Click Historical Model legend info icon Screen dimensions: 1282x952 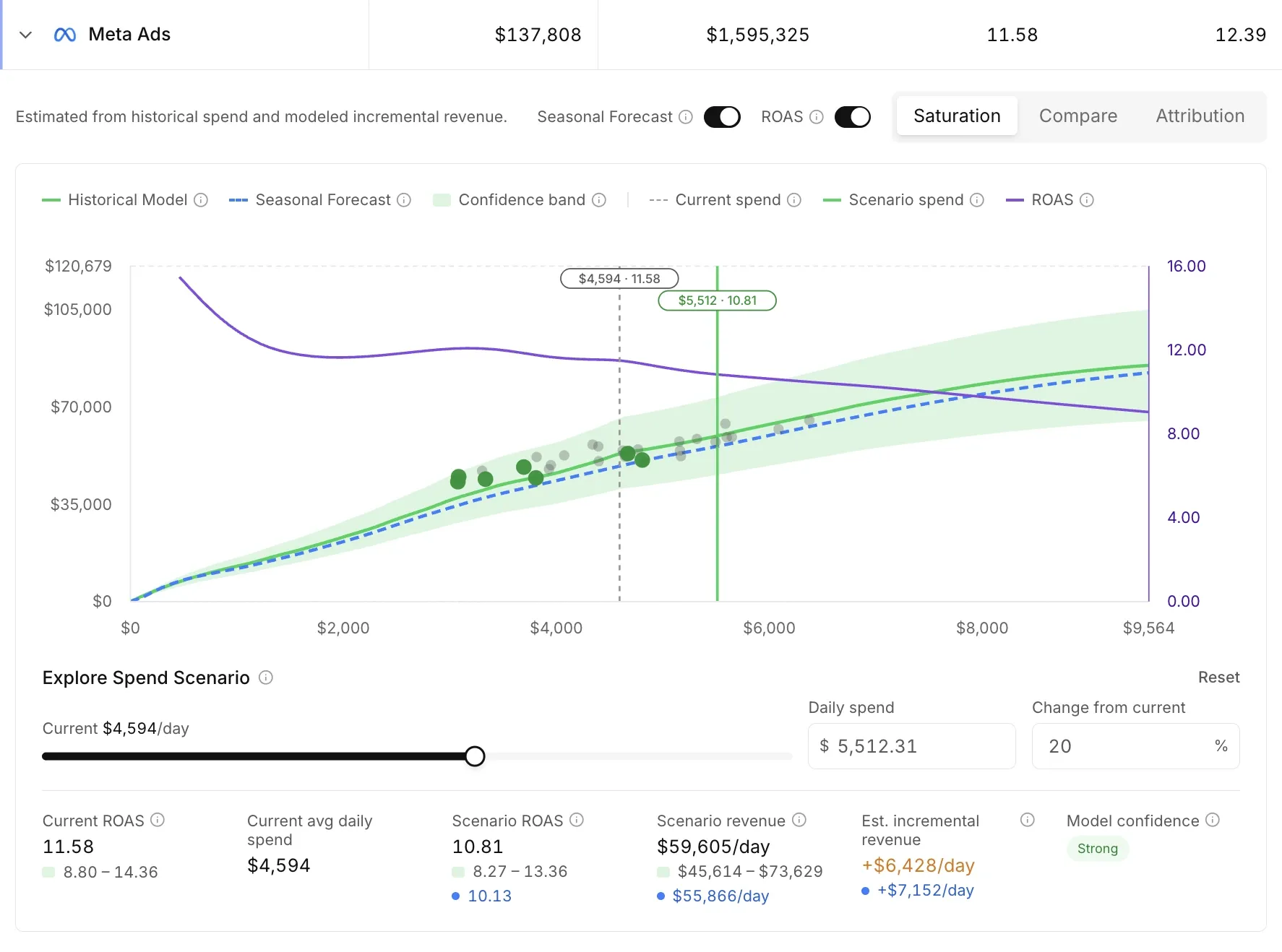click(201, 200)
